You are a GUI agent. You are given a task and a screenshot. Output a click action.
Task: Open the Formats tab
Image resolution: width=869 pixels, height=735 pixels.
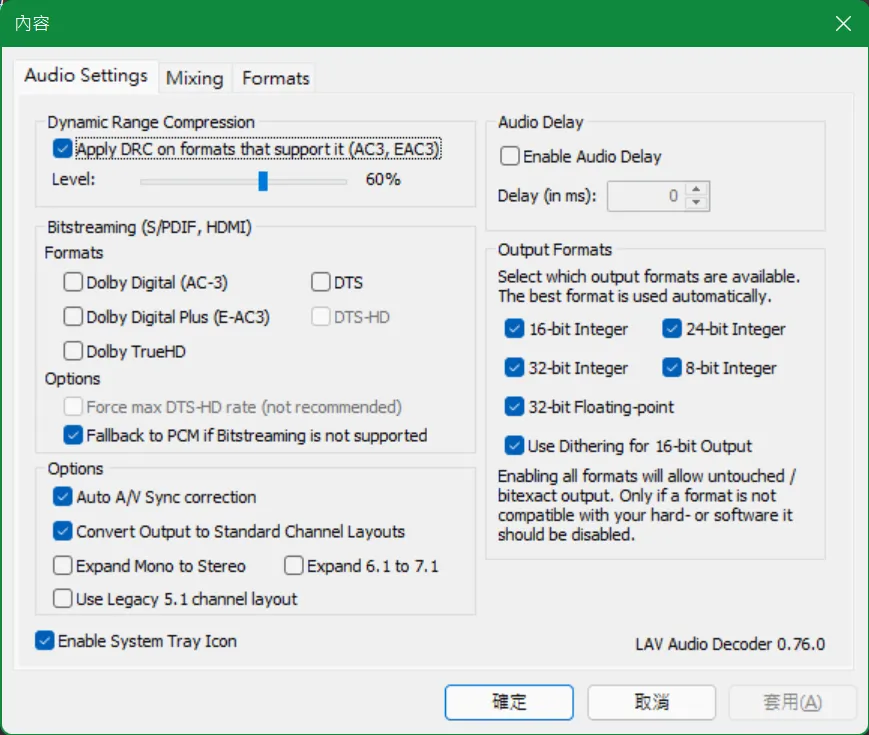coord(276,78)
